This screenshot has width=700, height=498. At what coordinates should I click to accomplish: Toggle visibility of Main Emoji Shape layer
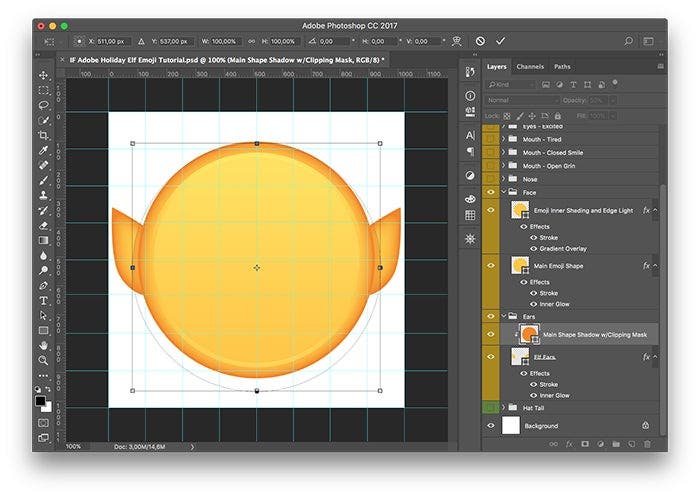pyautogui.click(x=491, y=266)
